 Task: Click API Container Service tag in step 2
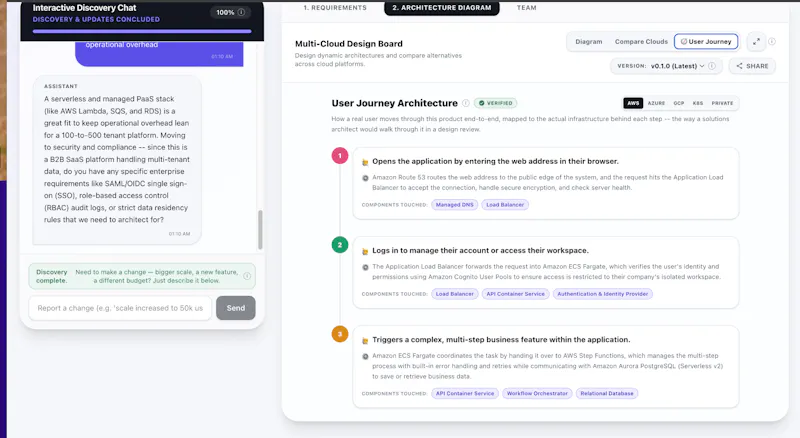pyautogui.click(x=515, y=294)
